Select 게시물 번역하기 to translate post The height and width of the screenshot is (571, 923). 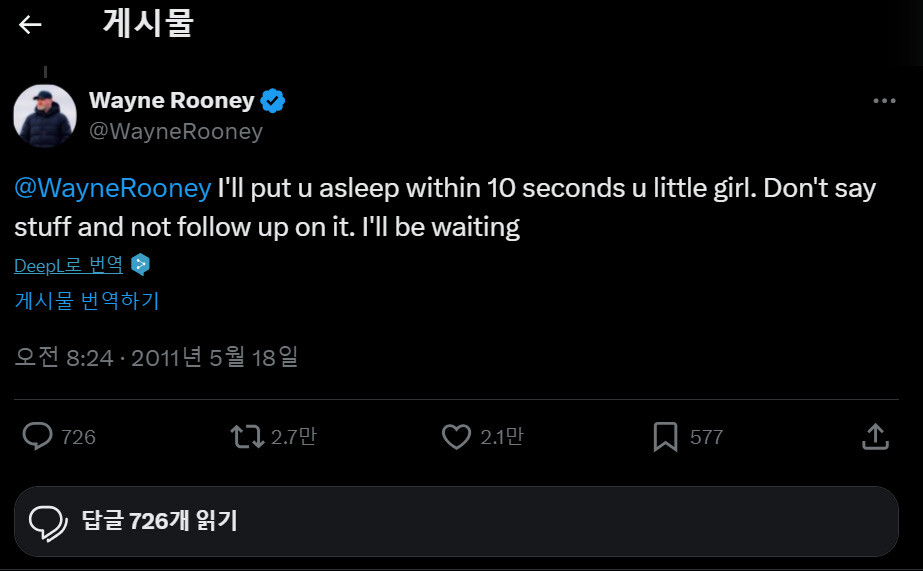(x=87, y=300)
